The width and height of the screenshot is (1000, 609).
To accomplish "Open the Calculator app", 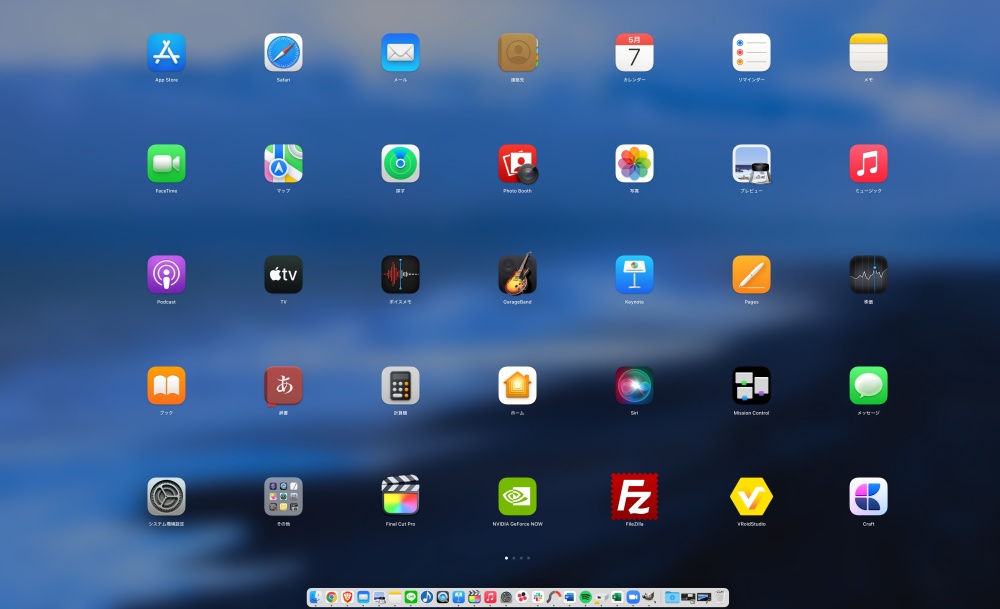I will coord(401,385).
